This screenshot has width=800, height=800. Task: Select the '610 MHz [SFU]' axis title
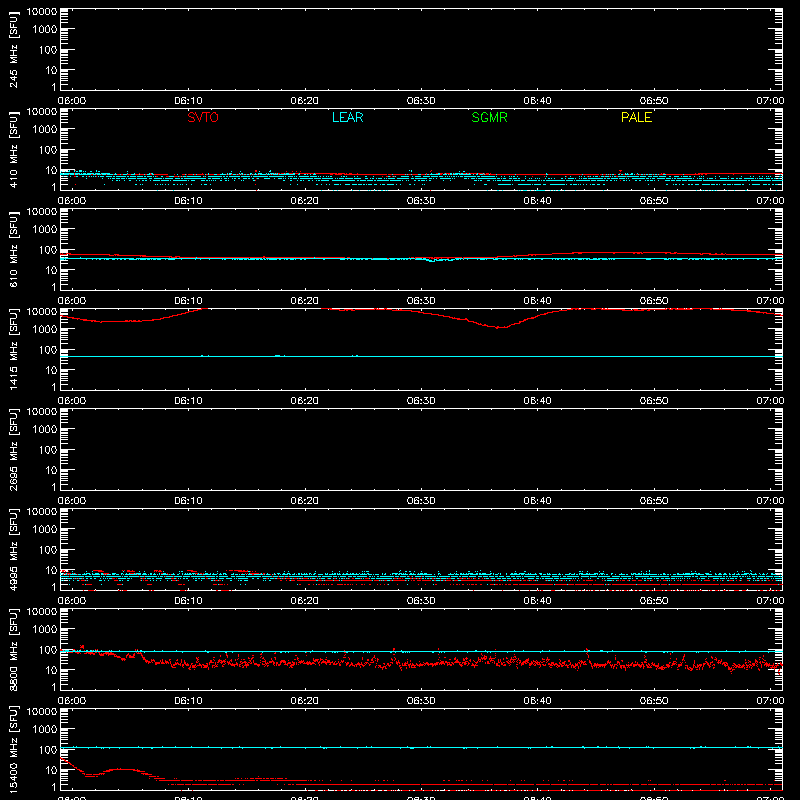click(x=14, y=249)
